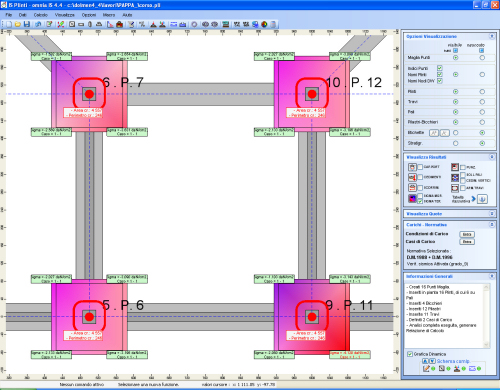Screen dimensions: 500x390
Task: Click the pencil edit icon in bottom panel
Action: click(426, 368)
